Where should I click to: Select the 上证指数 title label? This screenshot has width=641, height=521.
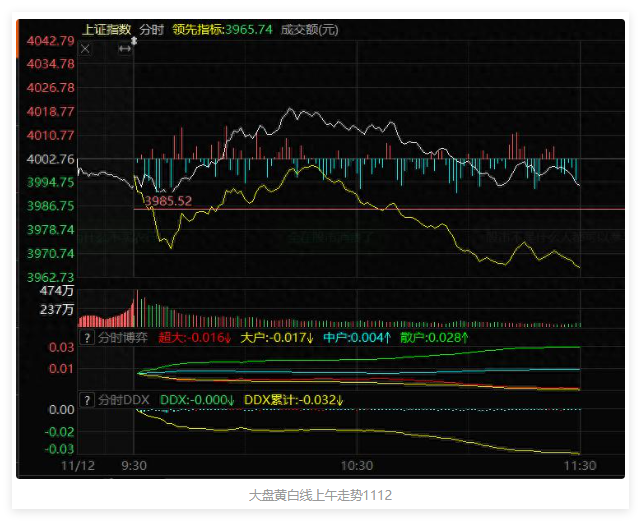pyautogui.click(x=107, y=29)
